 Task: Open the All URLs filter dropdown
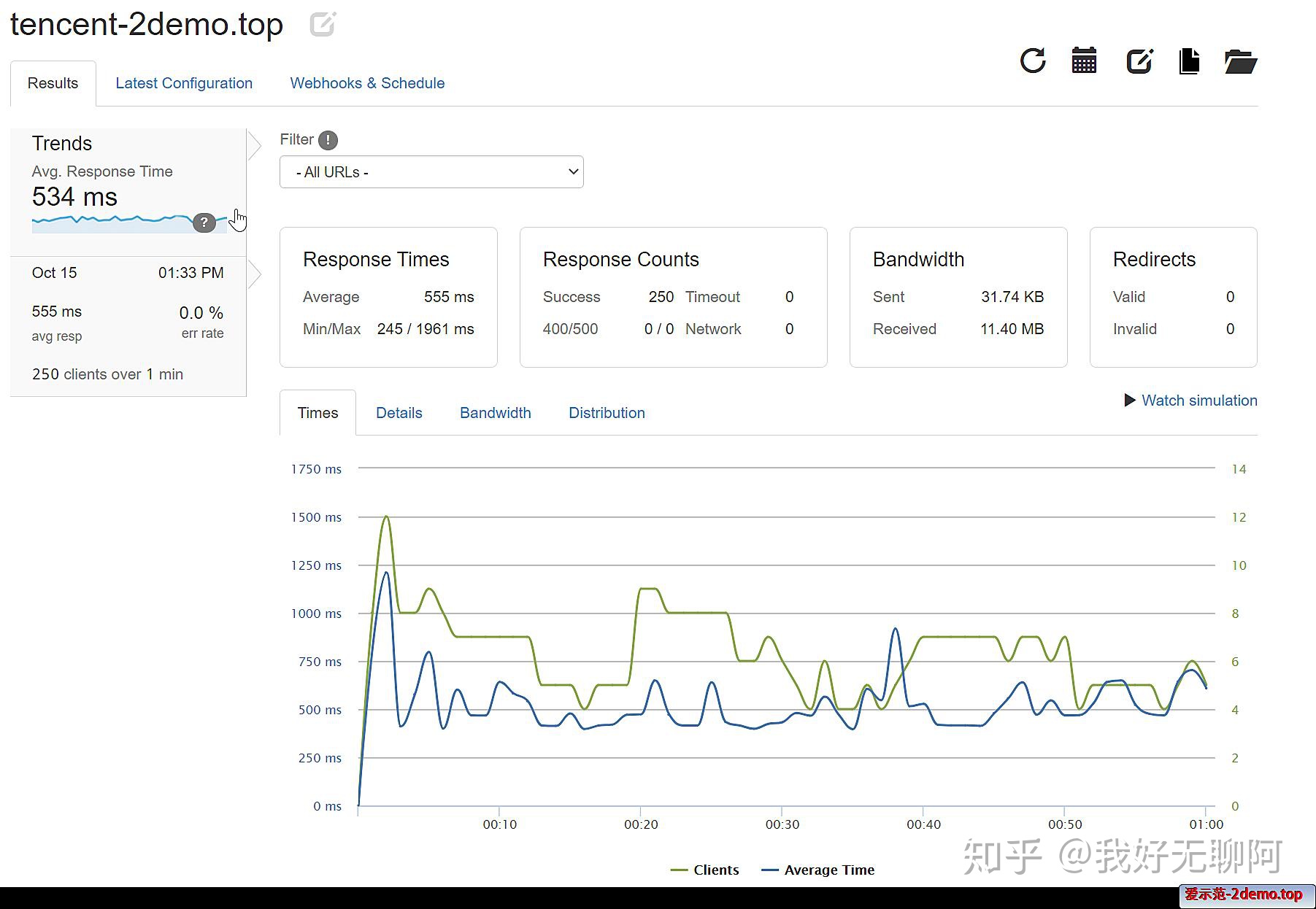[431, 172]
